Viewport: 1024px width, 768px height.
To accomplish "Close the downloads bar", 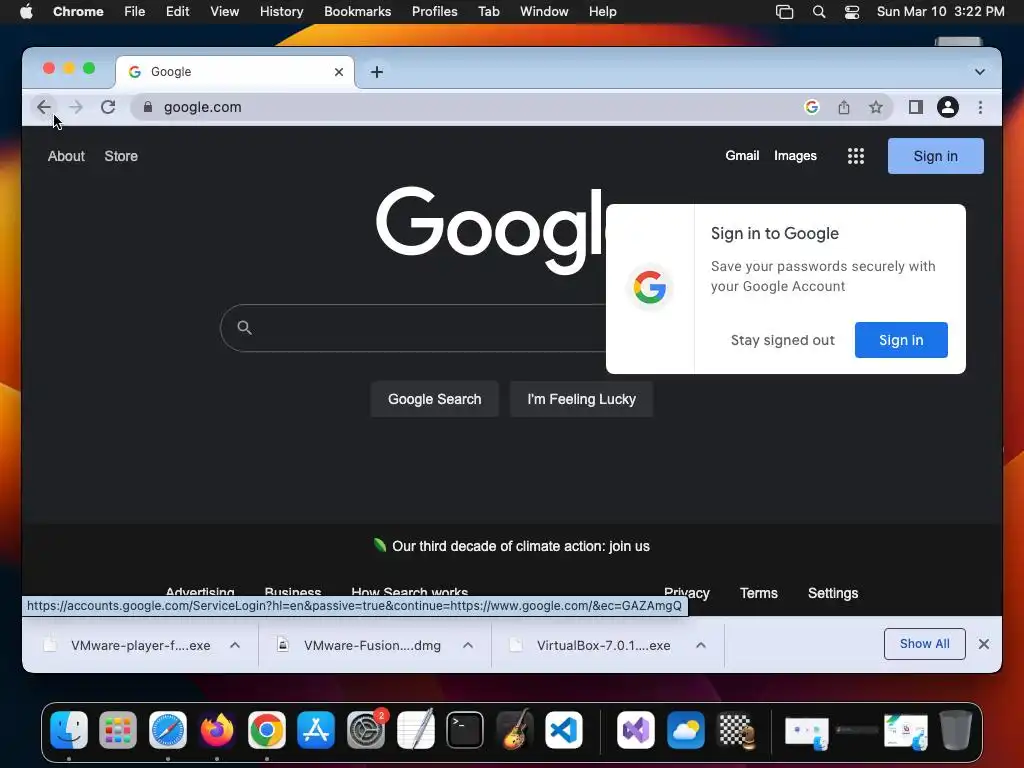I will click(x=984, y=645).
